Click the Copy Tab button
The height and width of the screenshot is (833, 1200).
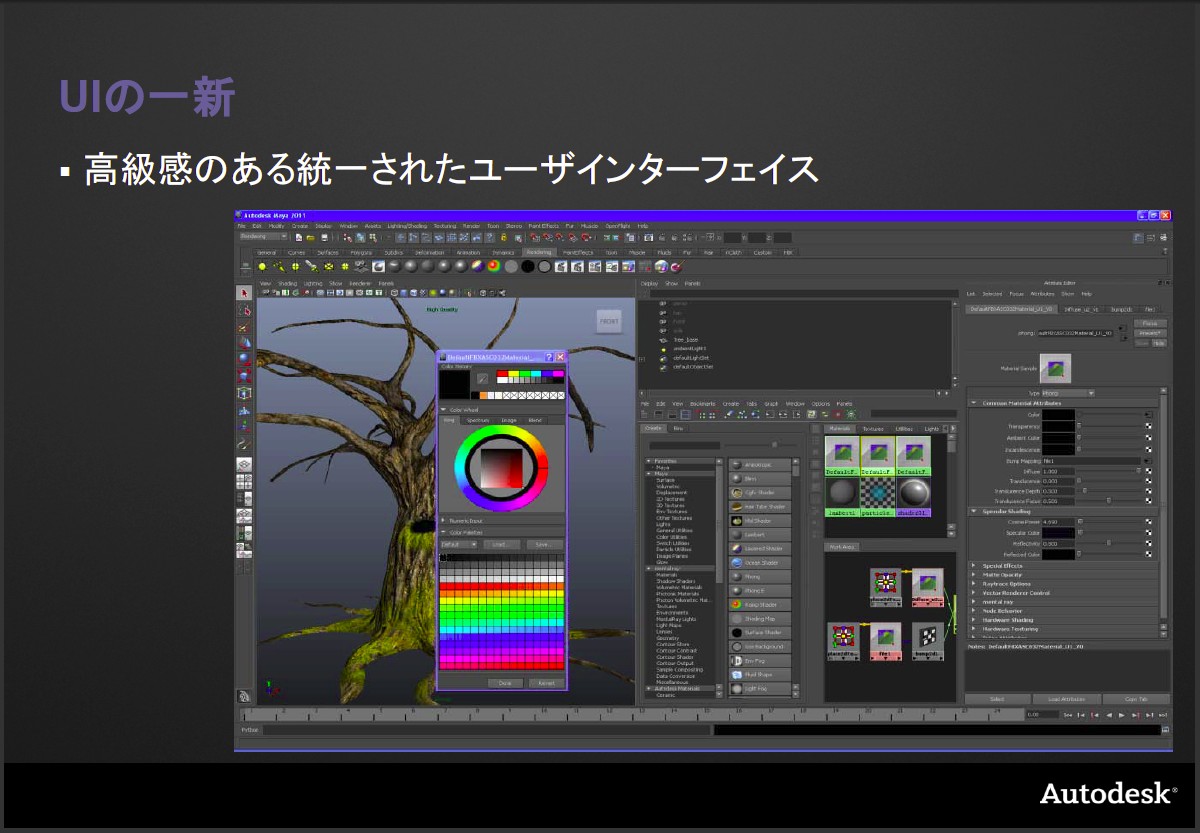[x=1136, y=699]
